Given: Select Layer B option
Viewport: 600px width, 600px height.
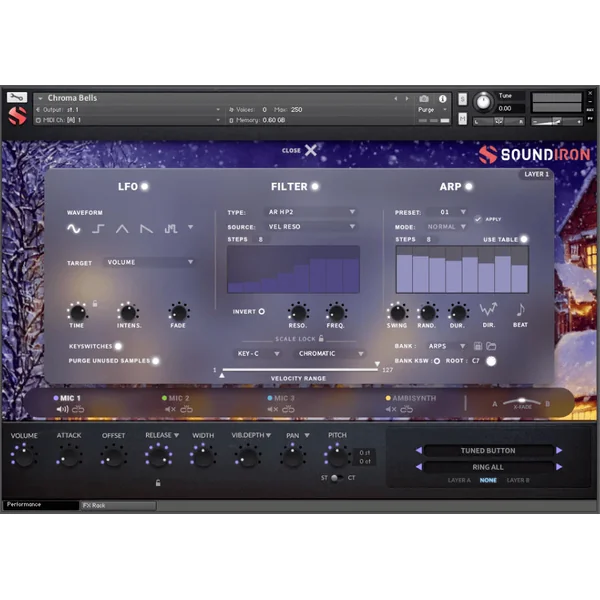Looking at the screenshot, I should coord(518,480).
